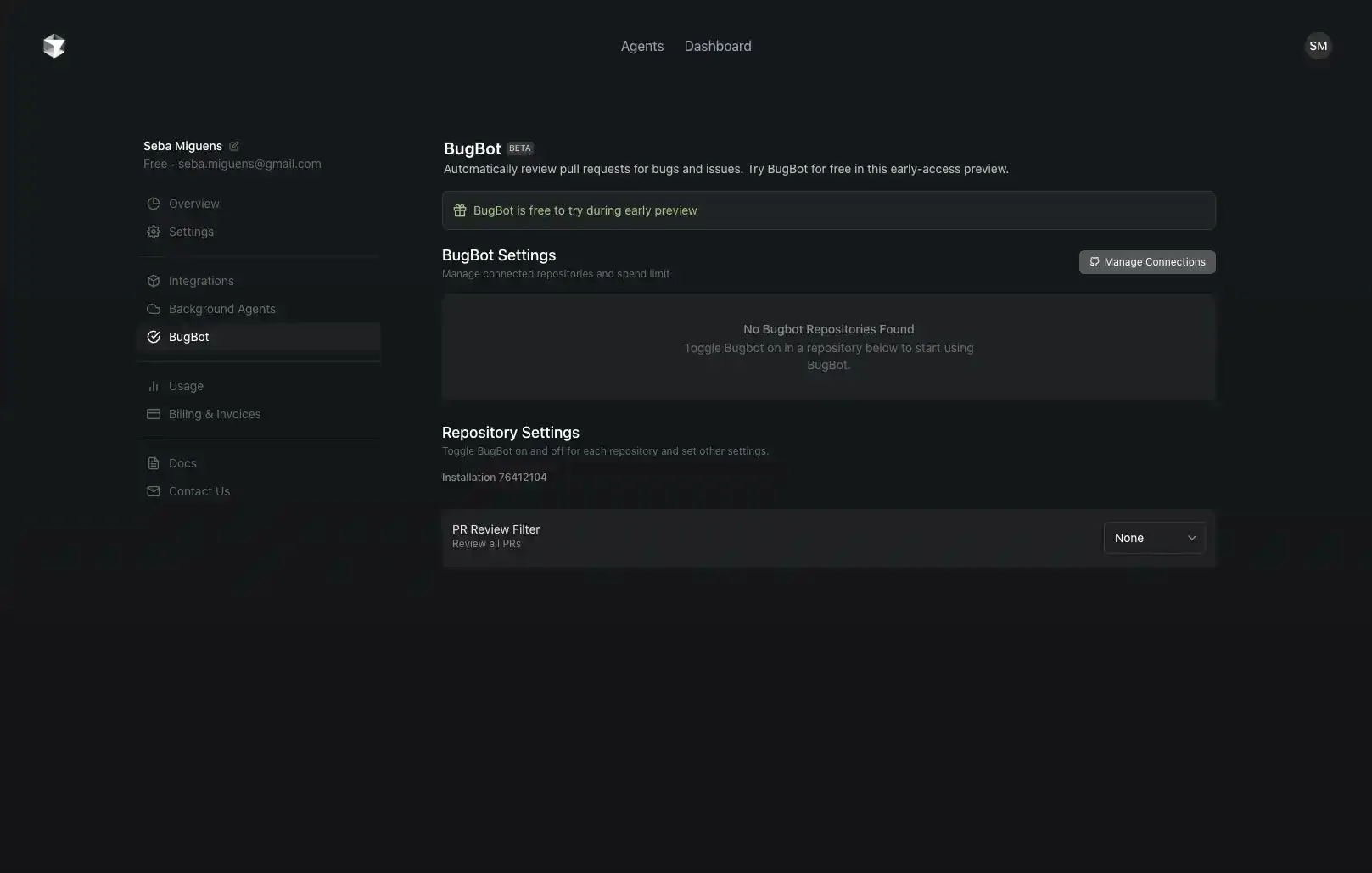Click the Installation 76412104 text

point(494,478)
